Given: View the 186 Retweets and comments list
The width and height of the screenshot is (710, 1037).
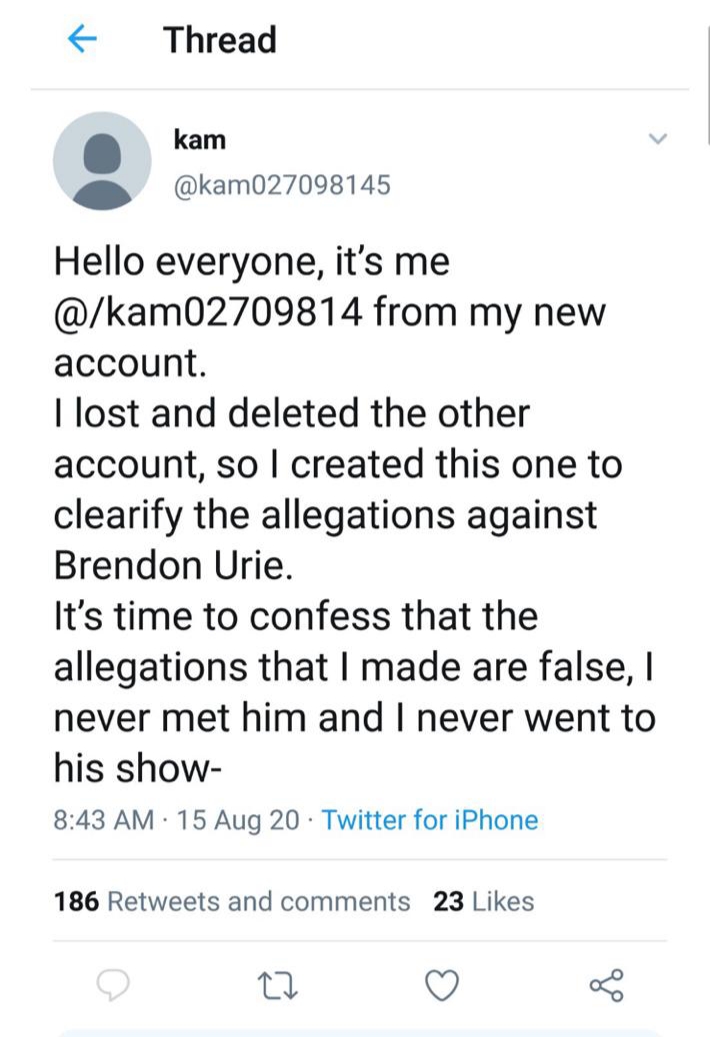Looking at the screenshot, I should tap(232, 901).
